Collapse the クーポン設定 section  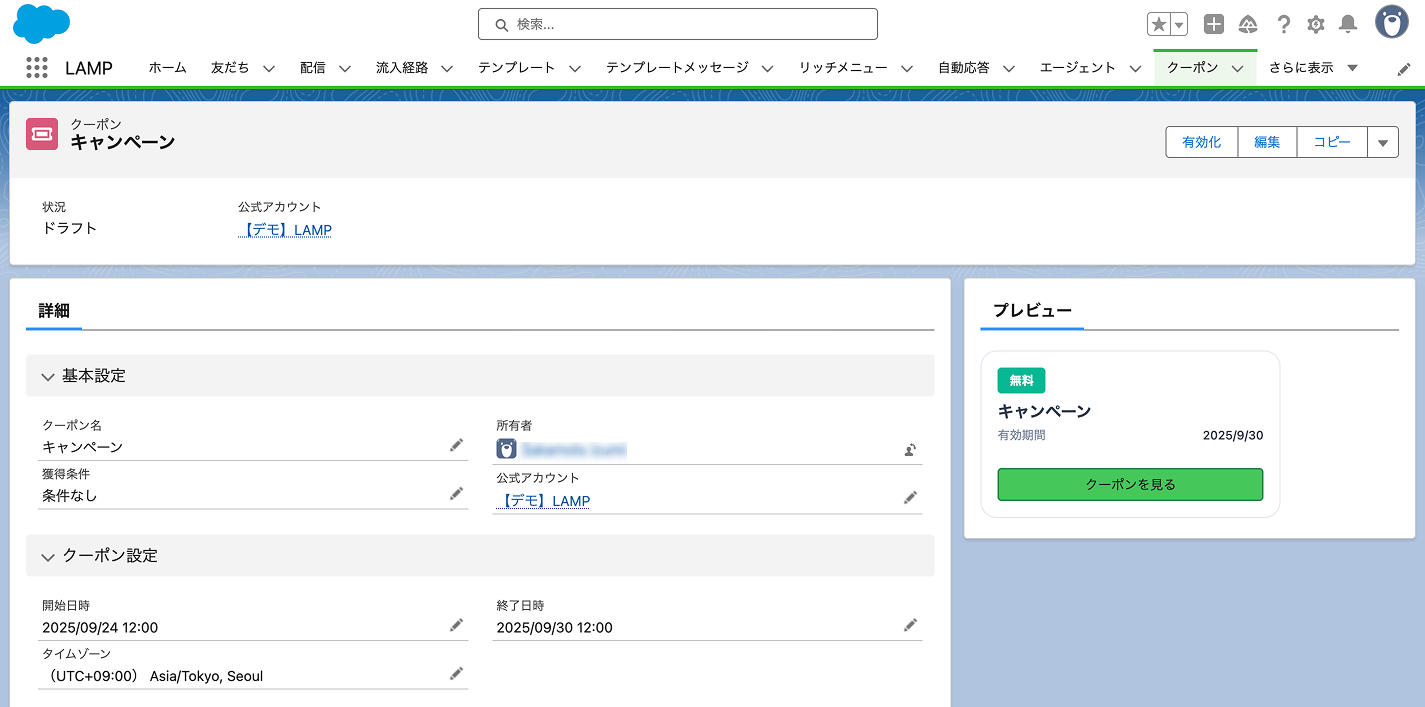click(48, 557)
